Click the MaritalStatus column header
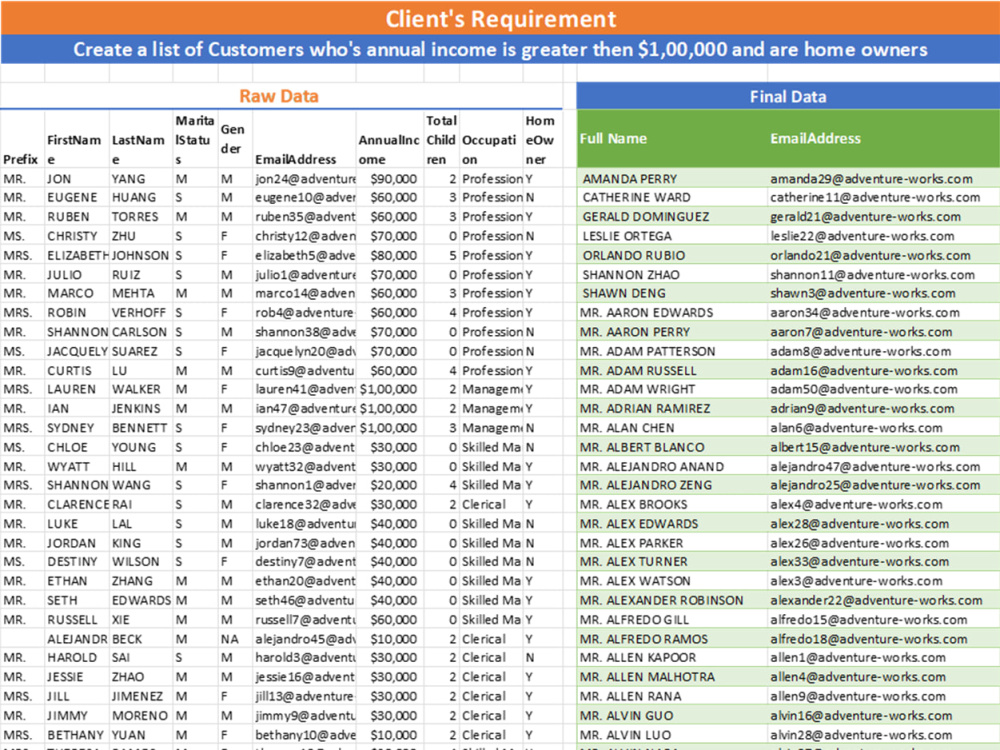The height and width of the screenshot is (750, 1000). point(195,140)
